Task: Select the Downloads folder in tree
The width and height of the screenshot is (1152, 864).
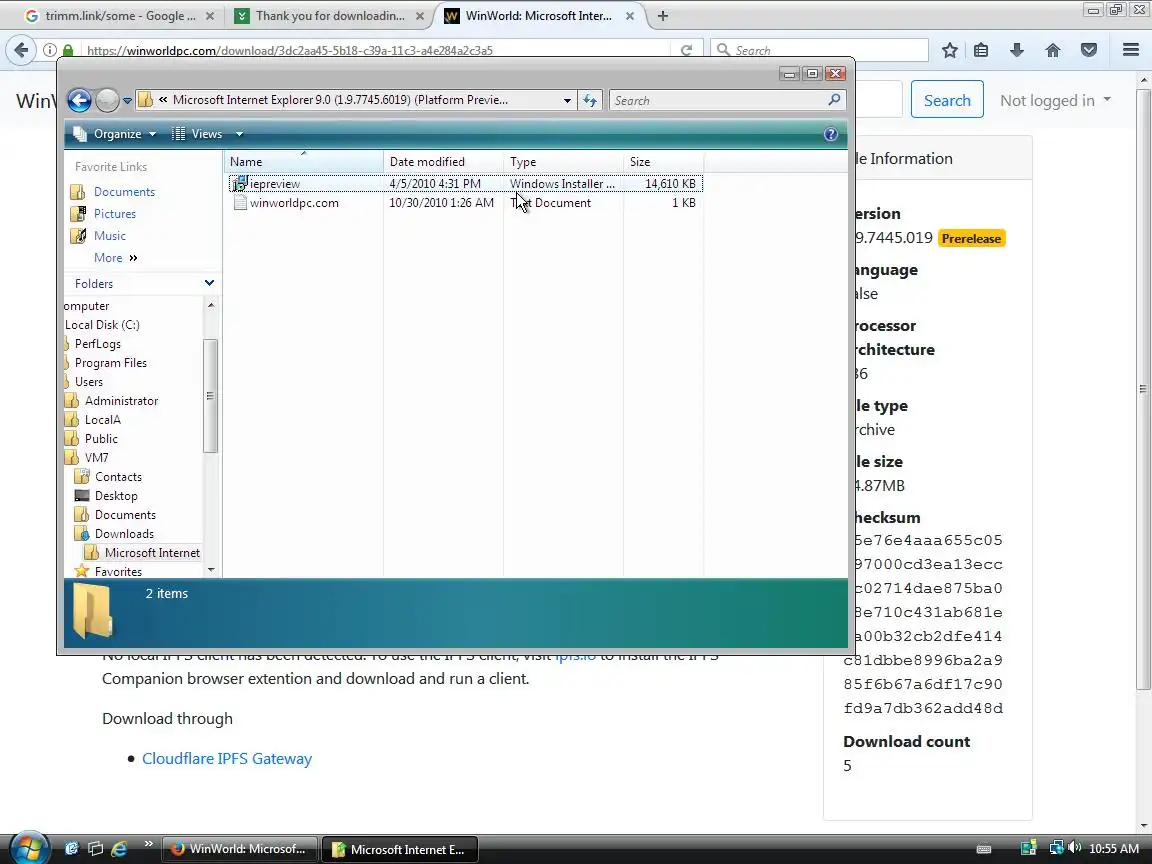Action: pos(124,534)
